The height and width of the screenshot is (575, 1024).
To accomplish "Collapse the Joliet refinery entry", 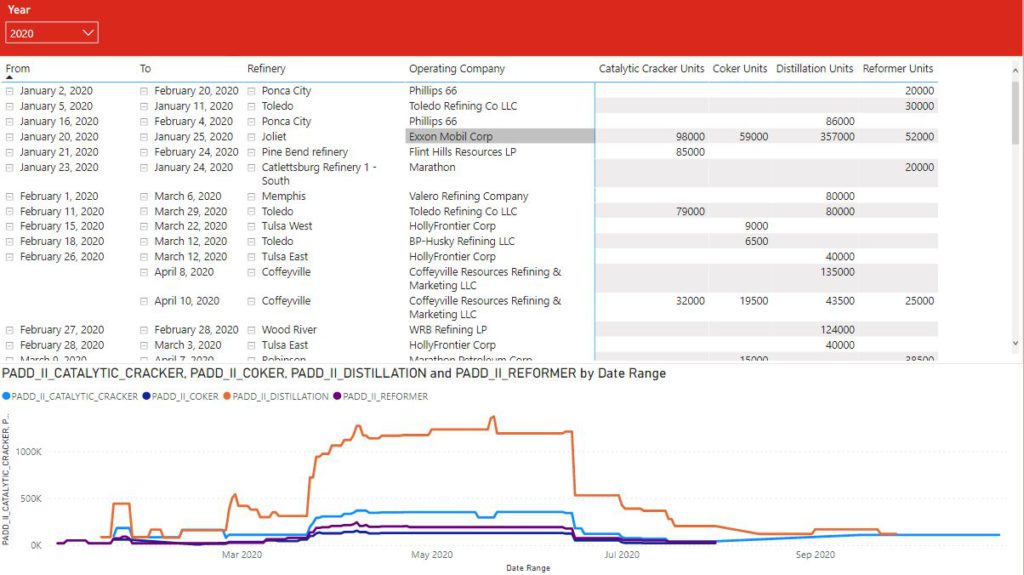I will coord(251,137).
